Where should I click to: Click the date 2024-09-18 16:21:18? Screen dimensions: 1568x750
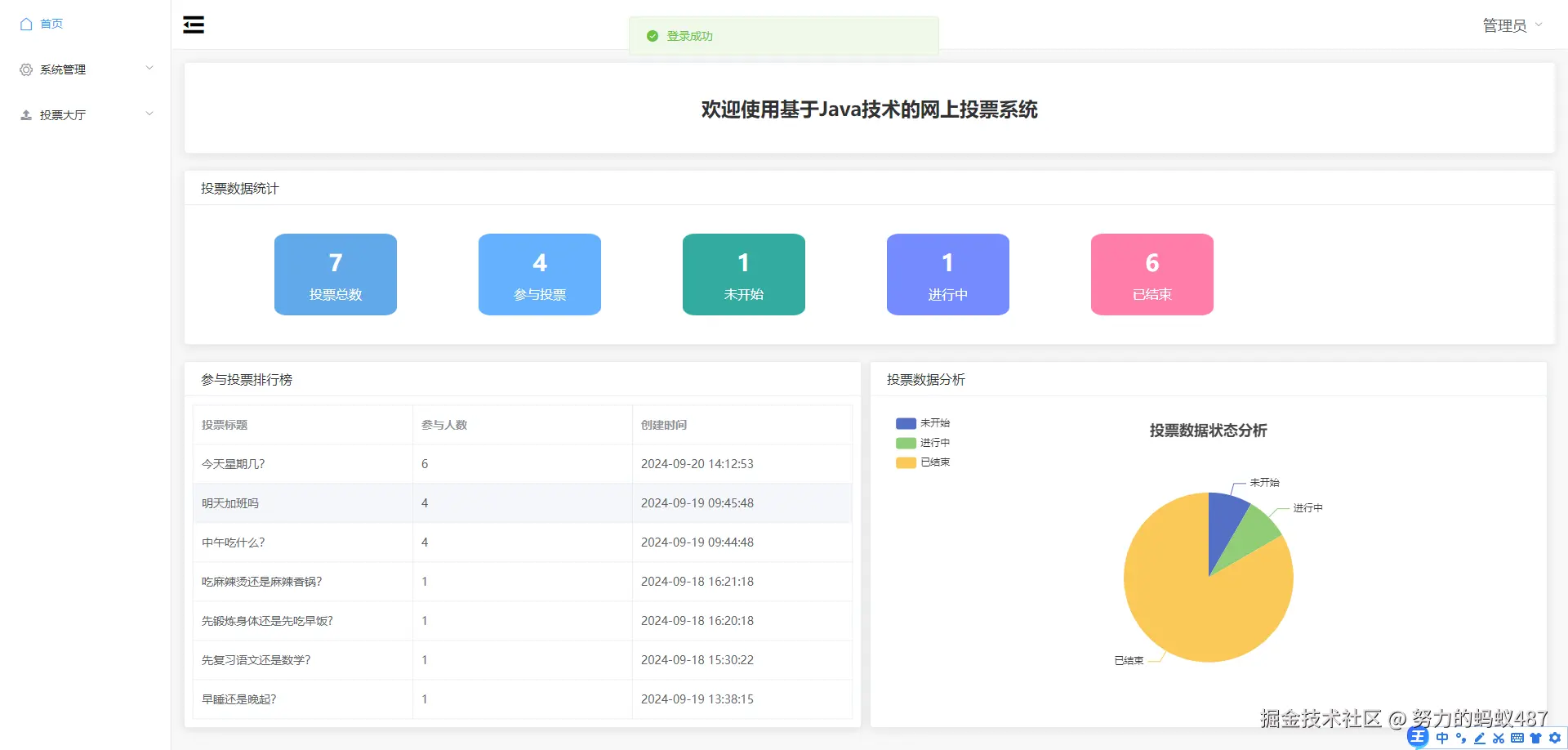[x=697, y=582]
